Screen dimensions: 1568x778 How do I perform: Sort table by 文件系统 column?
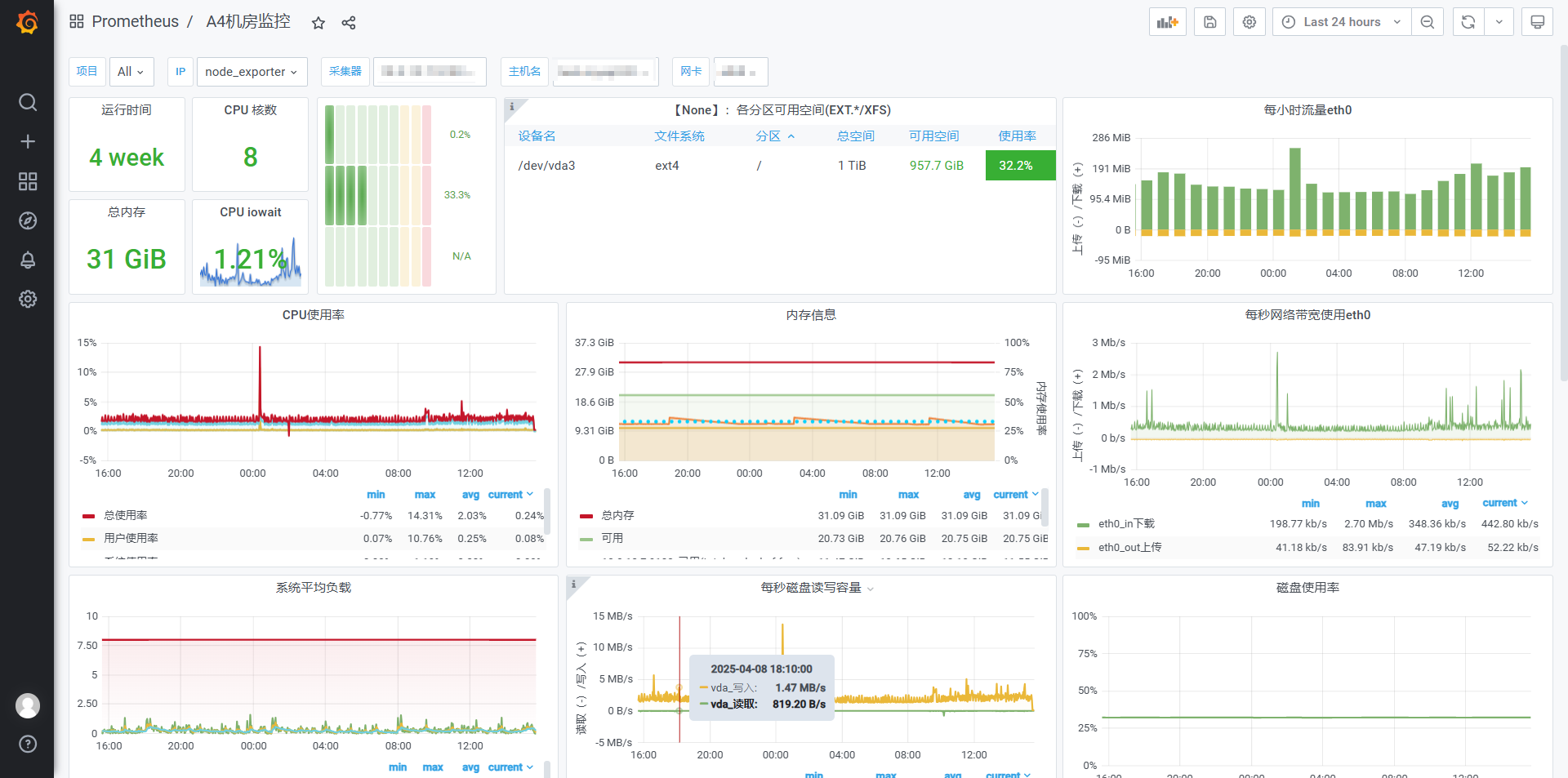(x=679, y=136)
